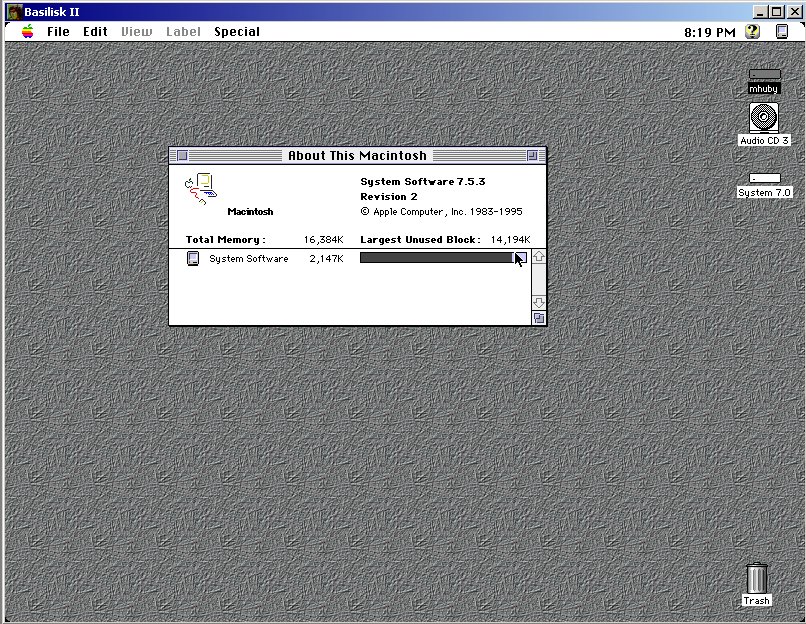
Task: Click the dimmed View menu
Action: coord(137,32)
